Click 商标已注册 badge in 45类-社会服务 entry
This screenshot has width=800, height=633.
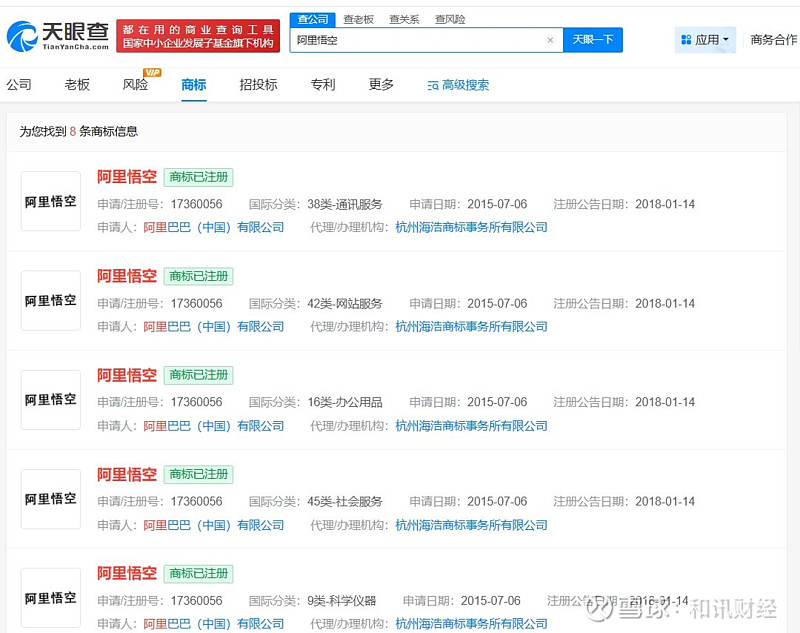point(198,474)
